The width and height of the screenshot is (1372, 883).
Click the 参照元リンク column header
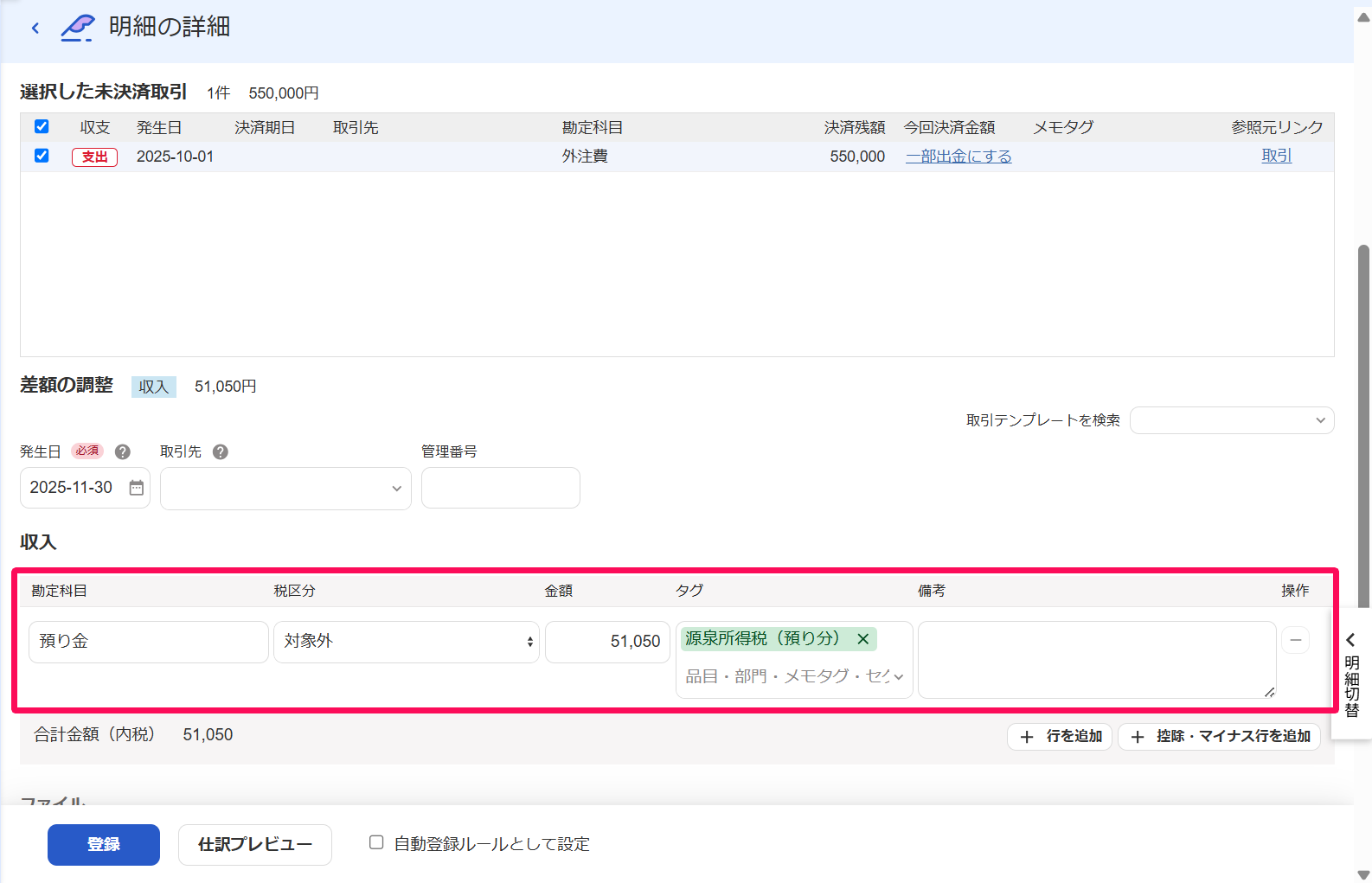[x=1277, y=128]
